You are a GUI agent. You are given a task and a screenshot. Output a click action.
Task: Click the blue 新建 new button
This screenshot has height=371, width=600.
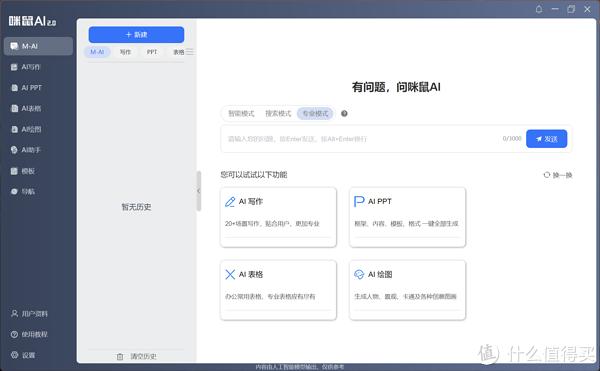click(x=136, y=35)
